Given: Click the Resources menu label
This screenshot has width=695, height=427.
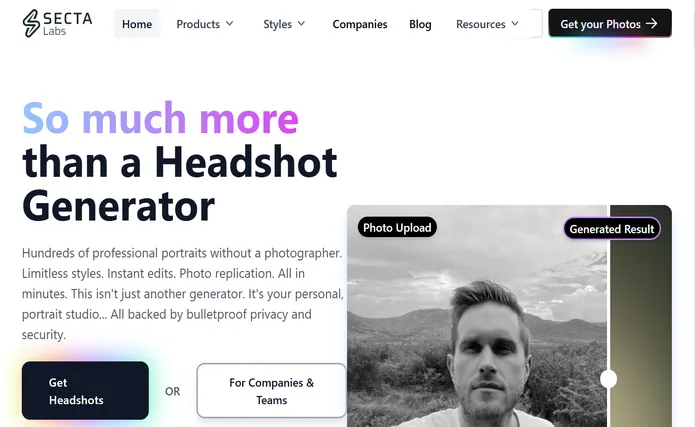Looking at the screenshot, I should pos(481,24).
